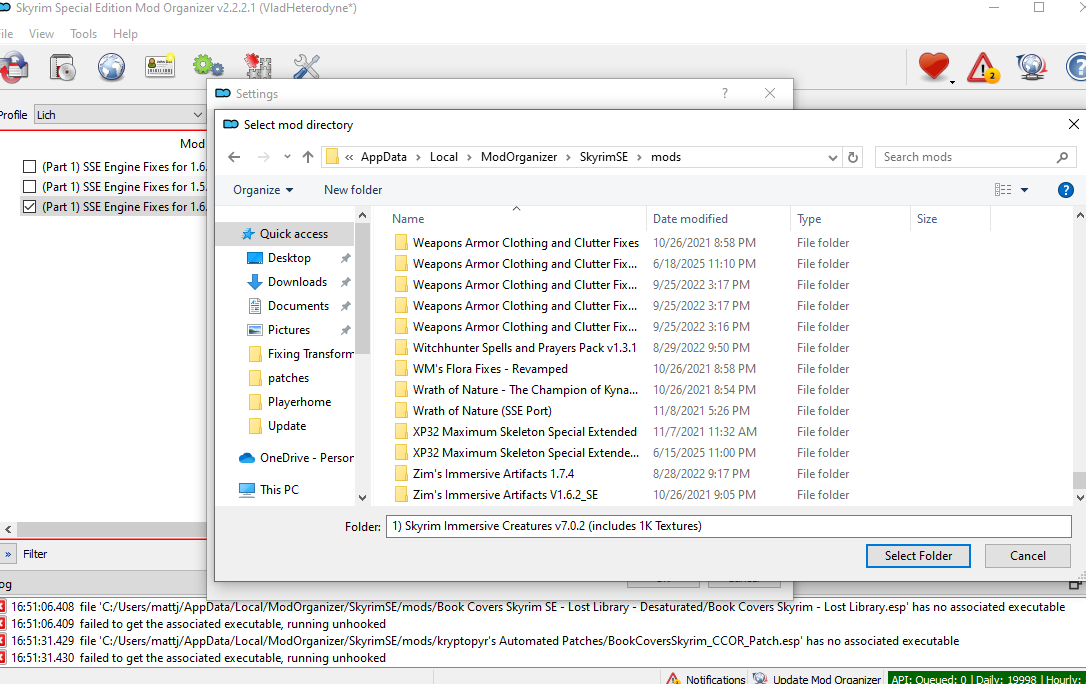Image resolution: width=1086 pixels, height=684 pixels.
Task: Click the Install Mod from archive icon
Action: (x=62, y=67)
